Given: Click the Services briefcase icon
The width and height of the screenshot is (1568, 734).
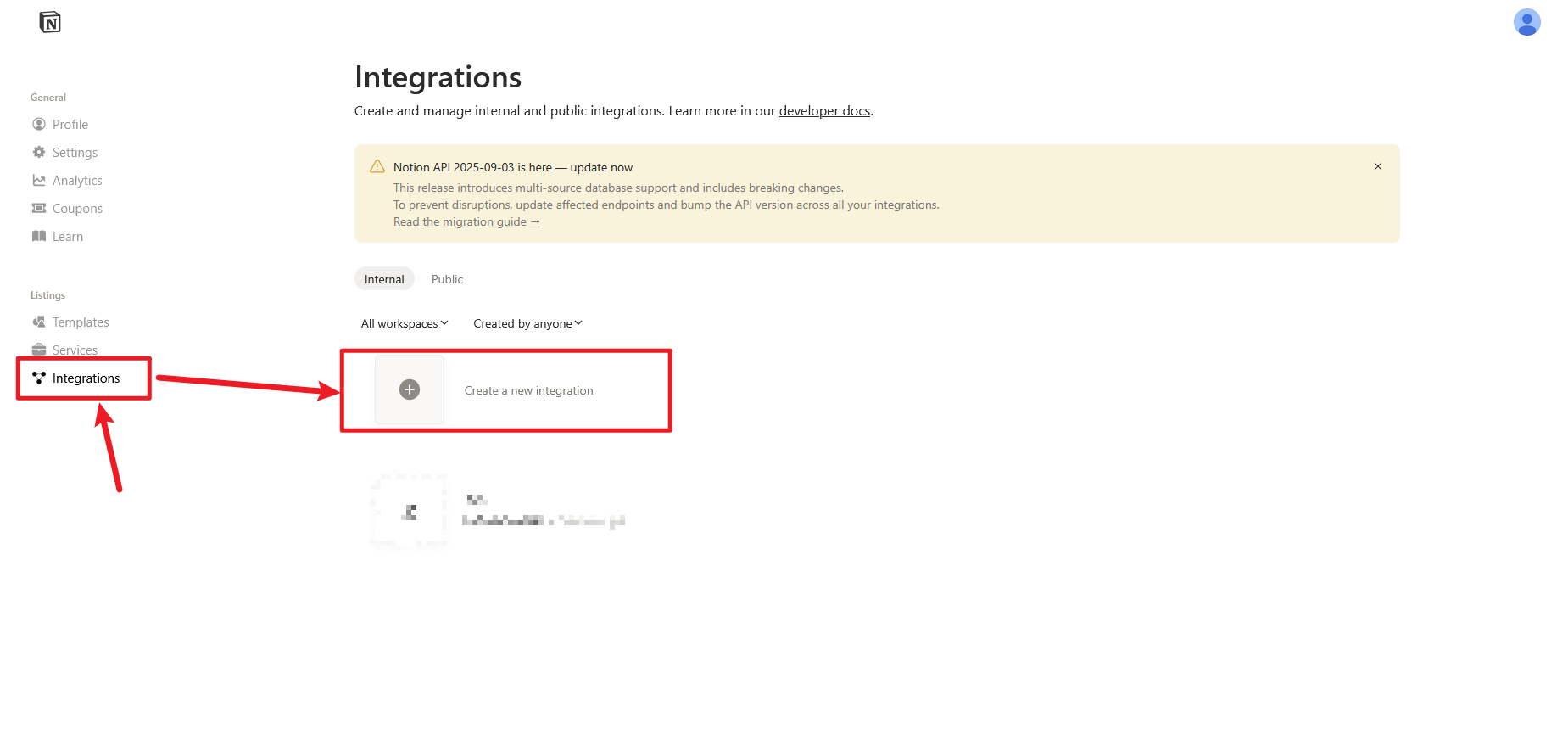Looking at the screenshot, I should click(x=39, y=350).
